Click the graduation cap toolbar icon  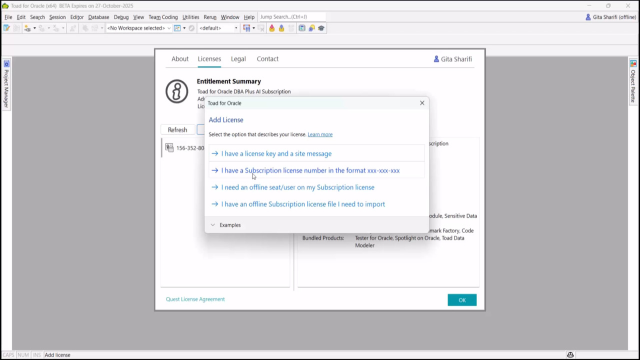point(322,28)
